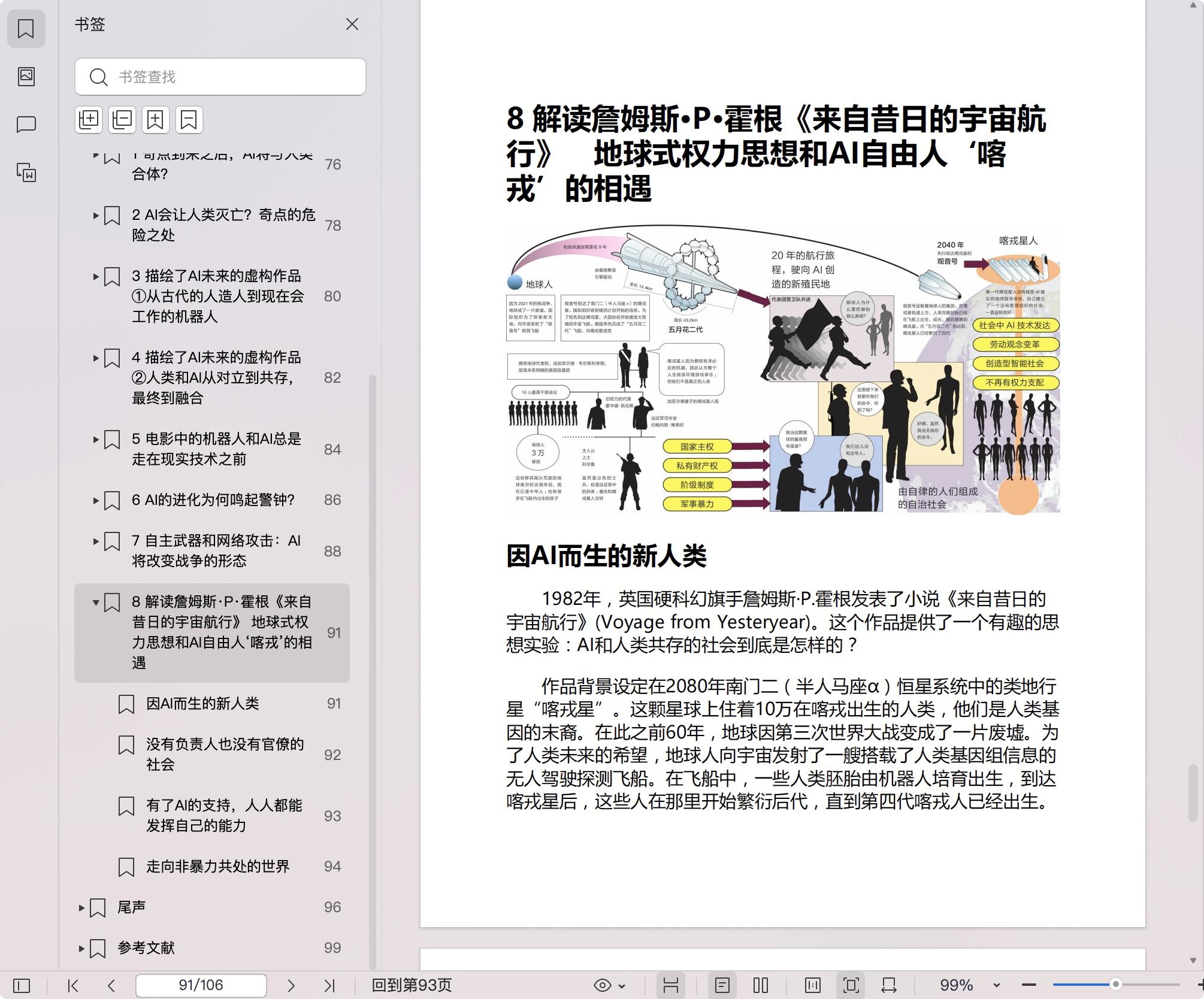Expand the '2 AI会让人类灭亡?' bookmark

[x=96, y=216]
